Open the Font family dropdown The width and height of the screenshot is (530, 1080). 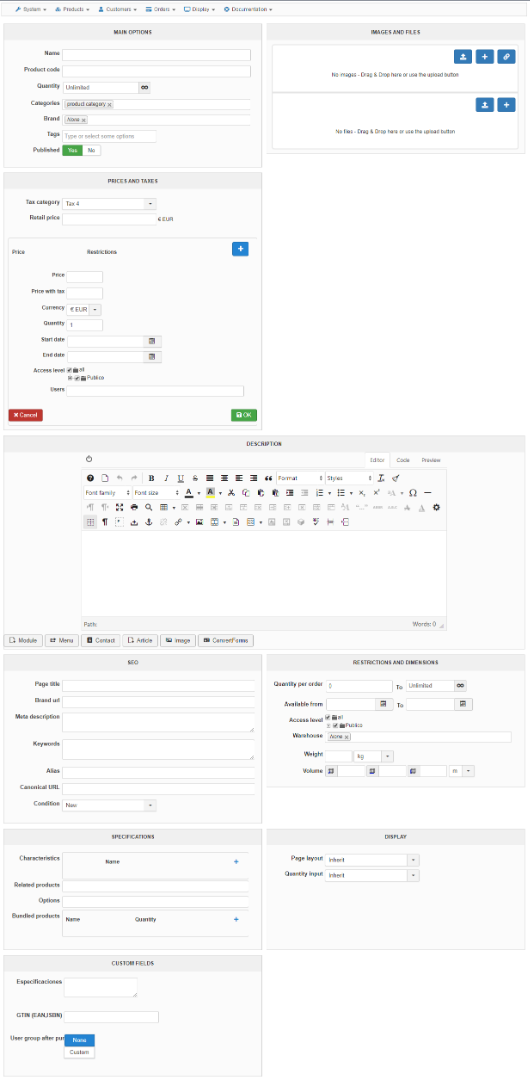(x=108, y=493)
